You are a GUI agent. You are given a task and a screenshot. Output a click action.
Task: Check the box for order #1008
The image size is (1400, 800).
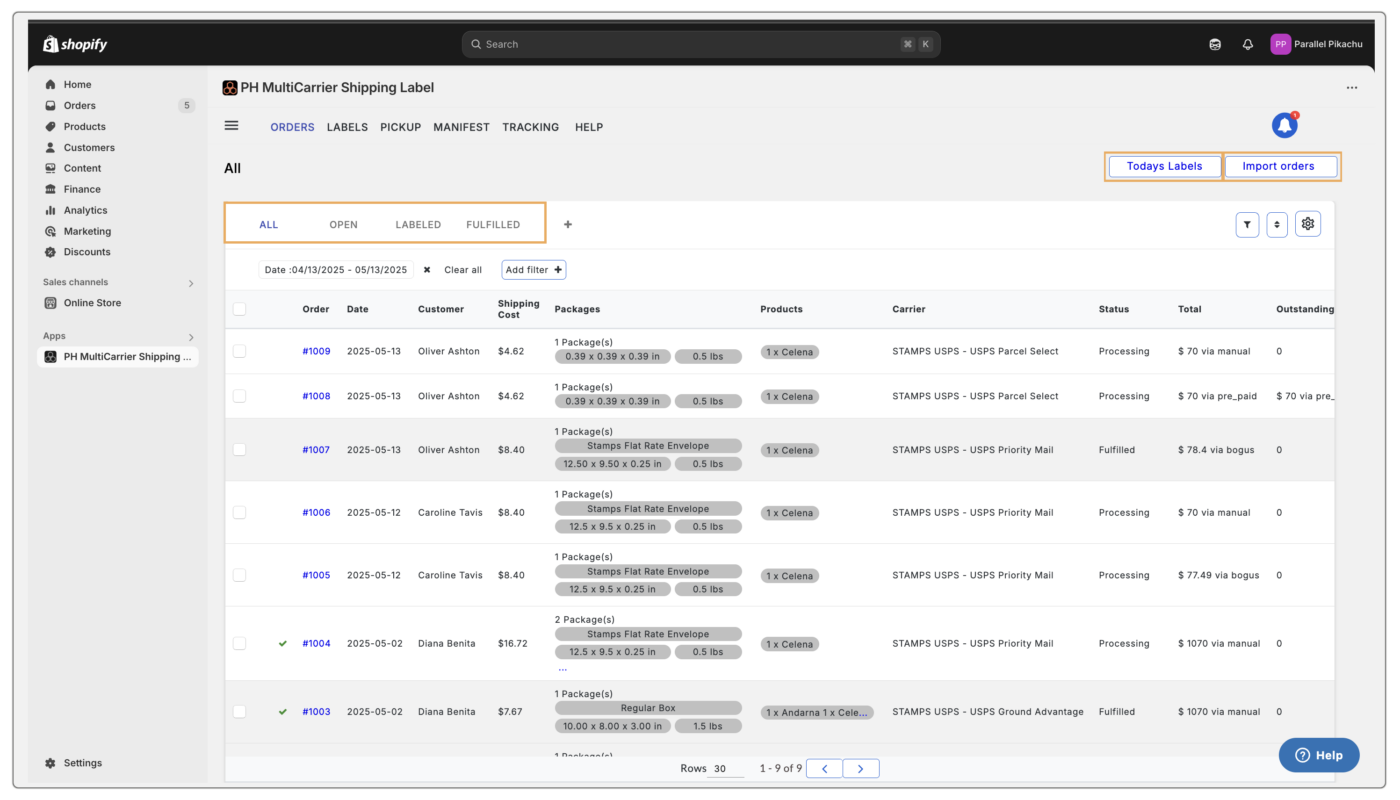pyautogui.click(x=239, y=396)
